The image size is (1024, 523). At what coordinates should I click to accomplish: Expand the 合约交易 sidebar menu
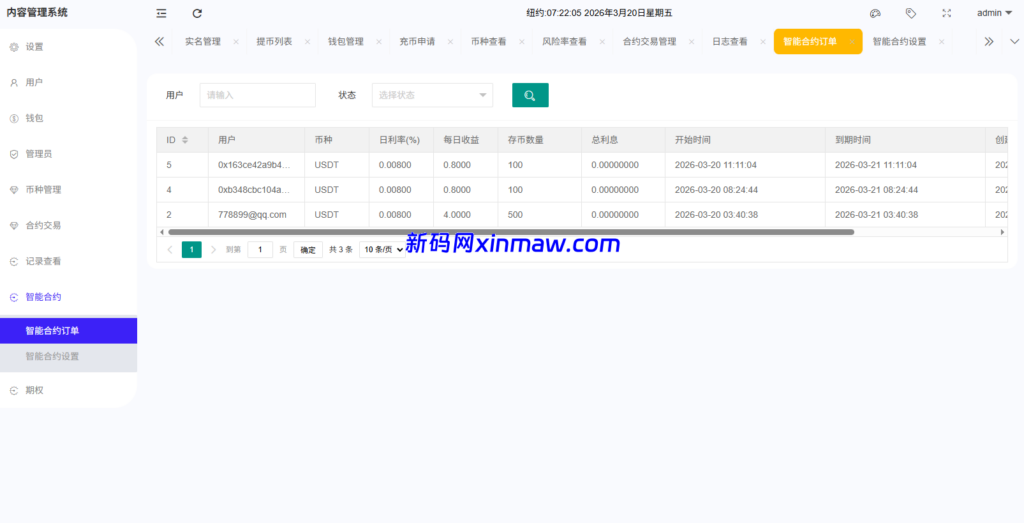69,225
